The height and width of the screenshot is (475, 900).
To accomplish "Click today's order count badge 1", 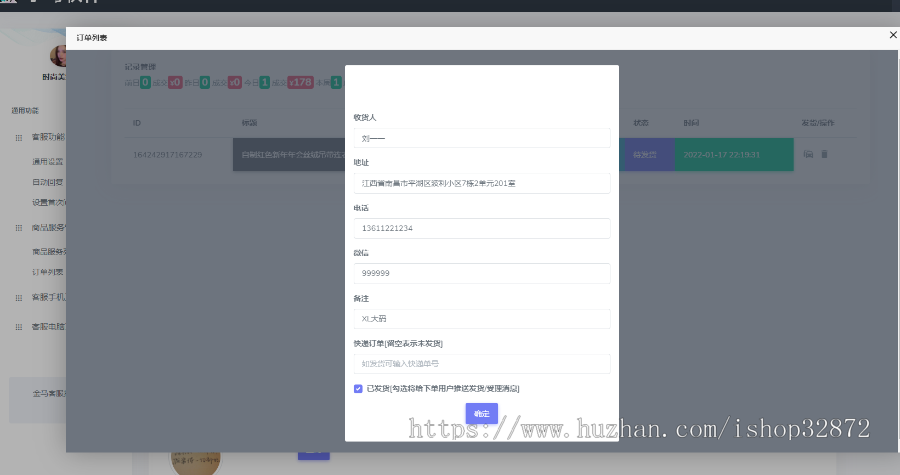I will (265, 83).
